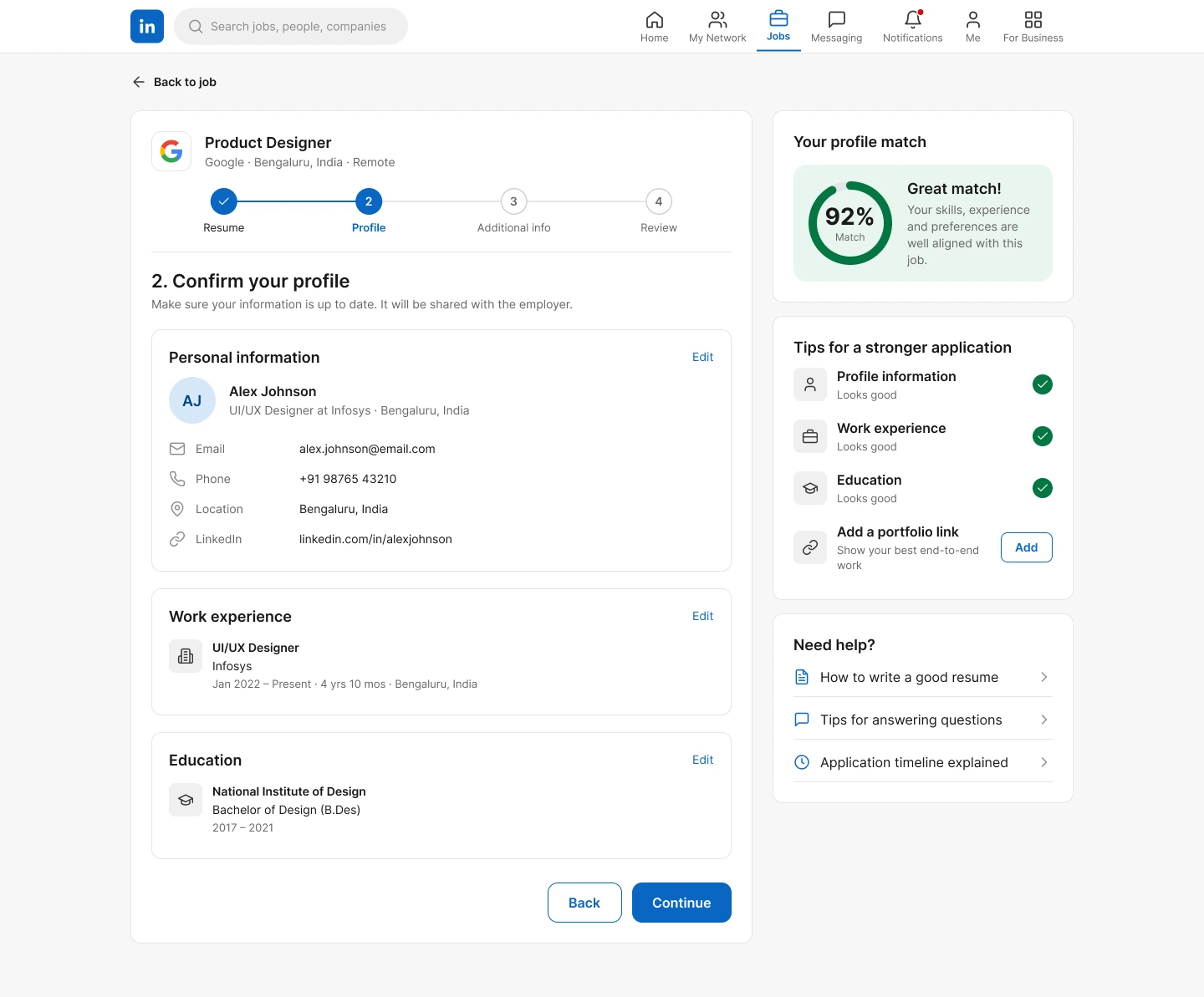Click green check next to Work experience tip
This screenshot has width=1204, height=997.
[x=1042, y=436]
